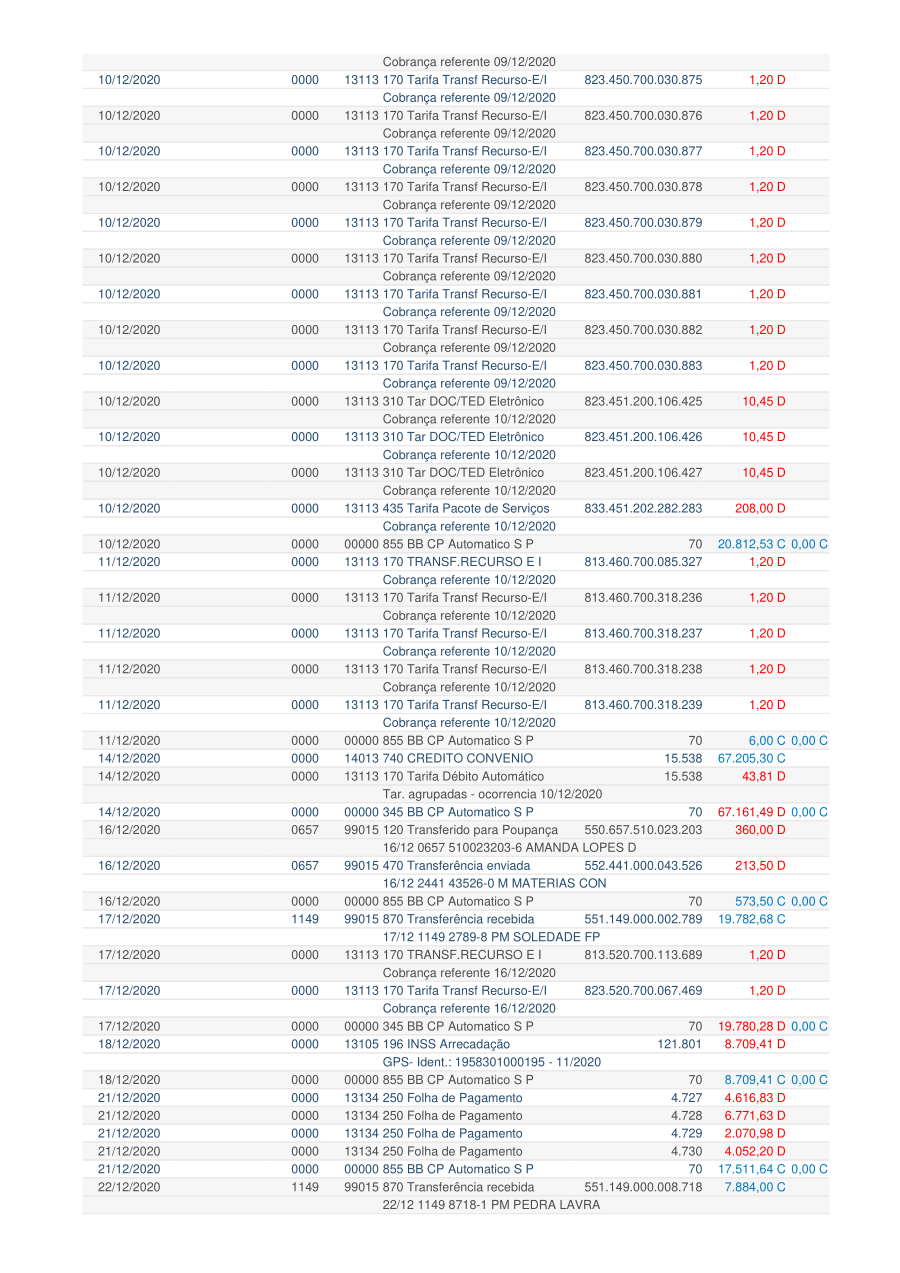Select the 22/12/2020 date cell
Image resolution: width=900 pixels, height=1273 pixels.
click(129, 1187)
